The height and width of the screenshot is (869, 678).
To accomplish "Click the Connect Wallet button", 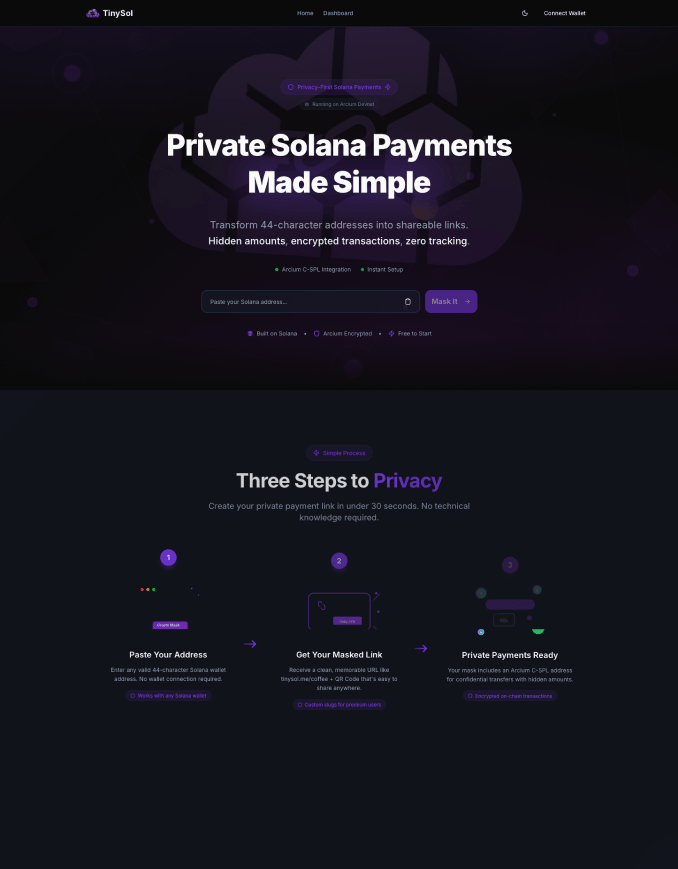I will pos(564,13).
